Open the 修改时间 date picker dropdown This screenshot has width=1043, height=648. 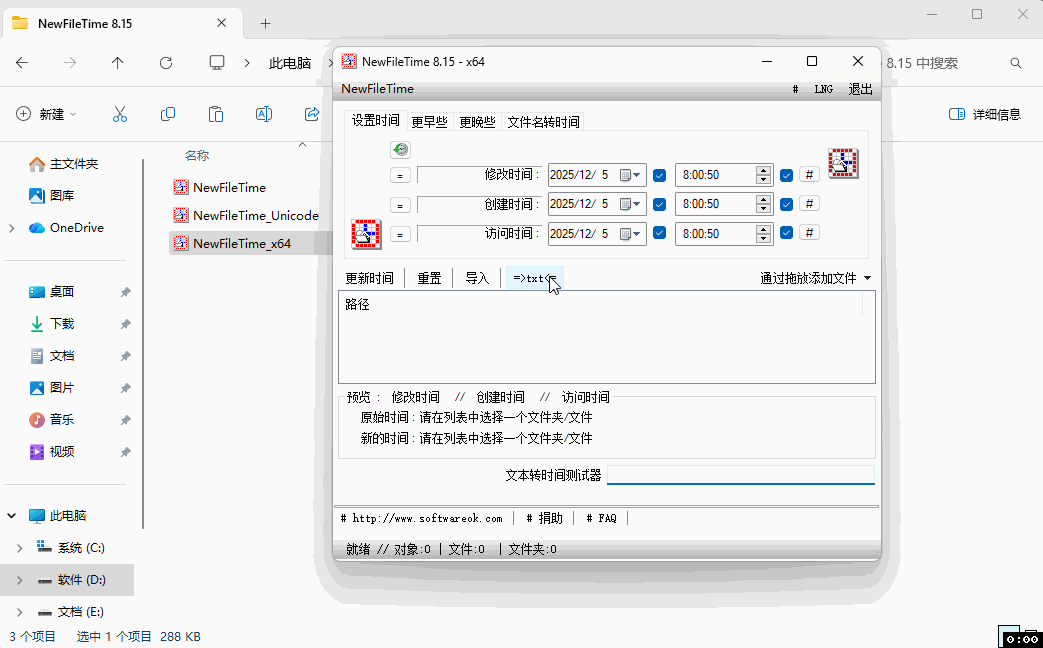636,175
